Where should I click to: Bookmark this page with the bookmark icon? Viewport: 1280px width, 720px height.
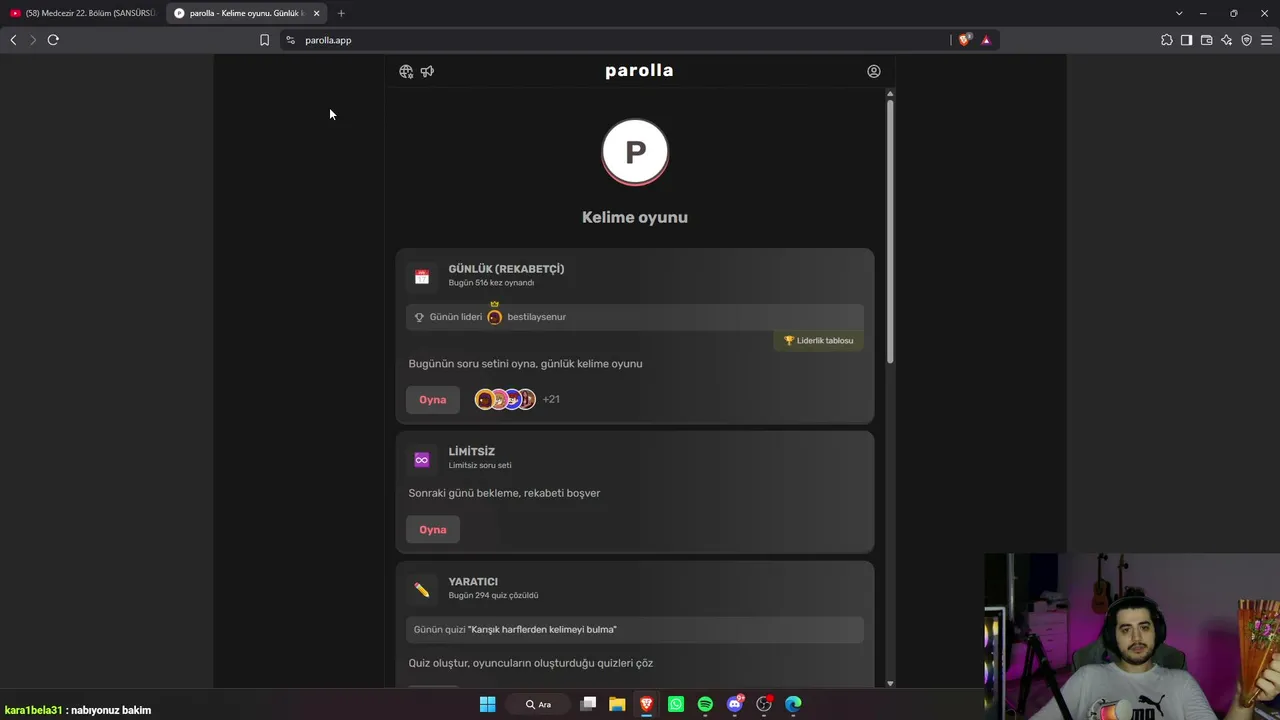coord(264,40)
